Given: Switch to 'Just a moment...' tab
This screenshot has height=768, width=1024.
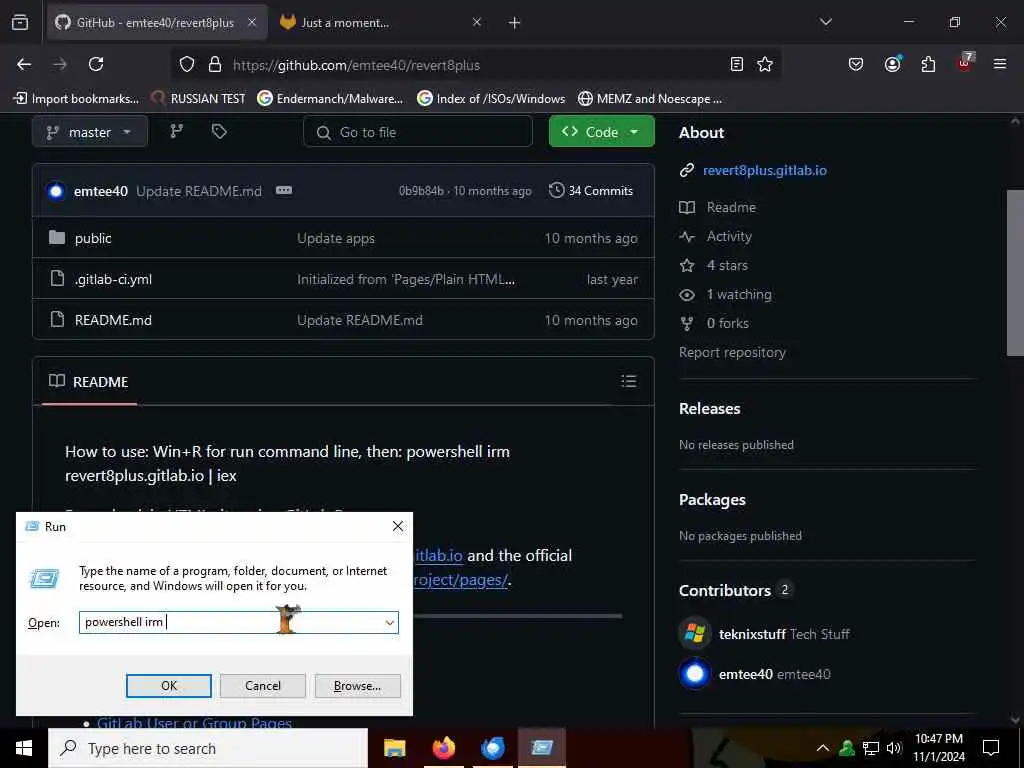Looking at the screenshot, I should click(x=345, y=23).
